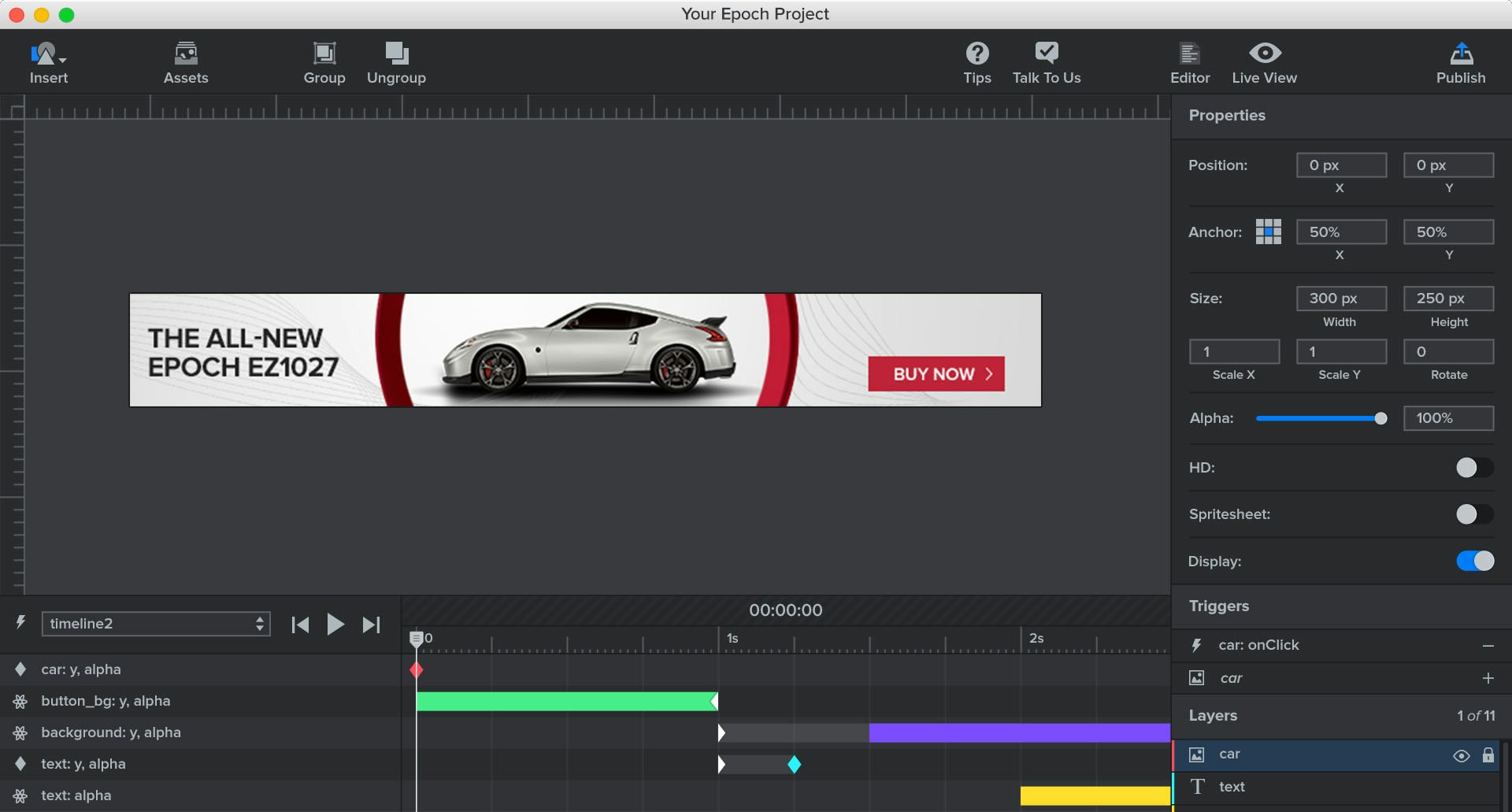
Task: Select the purple background animation bar
Action: click(1020, 732)
